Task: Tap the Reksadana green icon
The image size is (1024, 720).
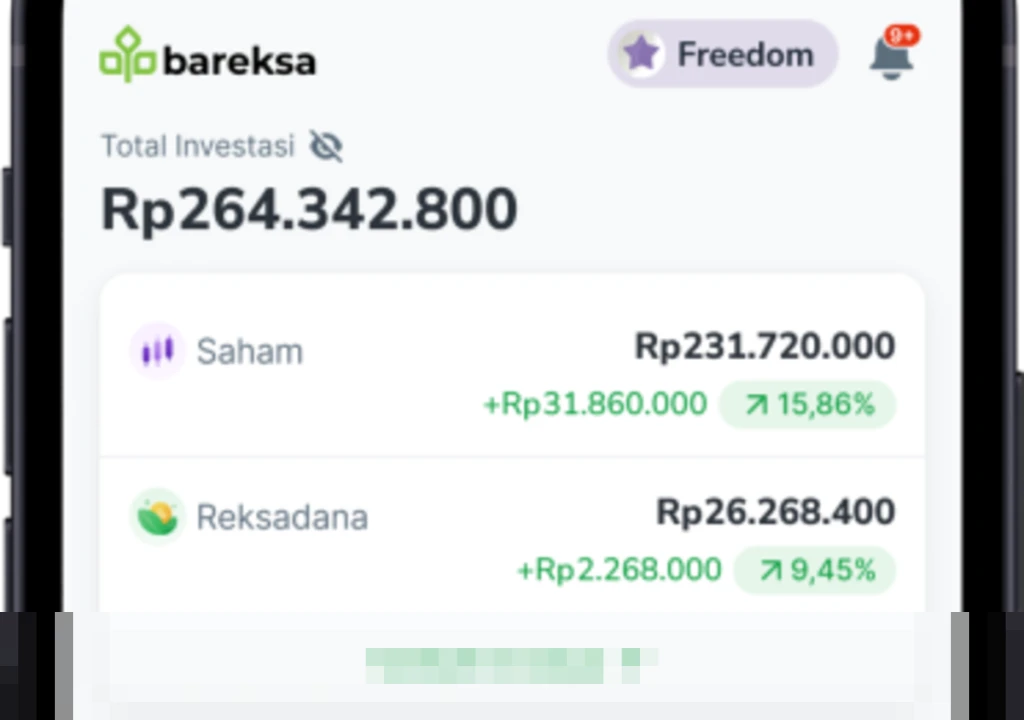Action: click(157, 516)
